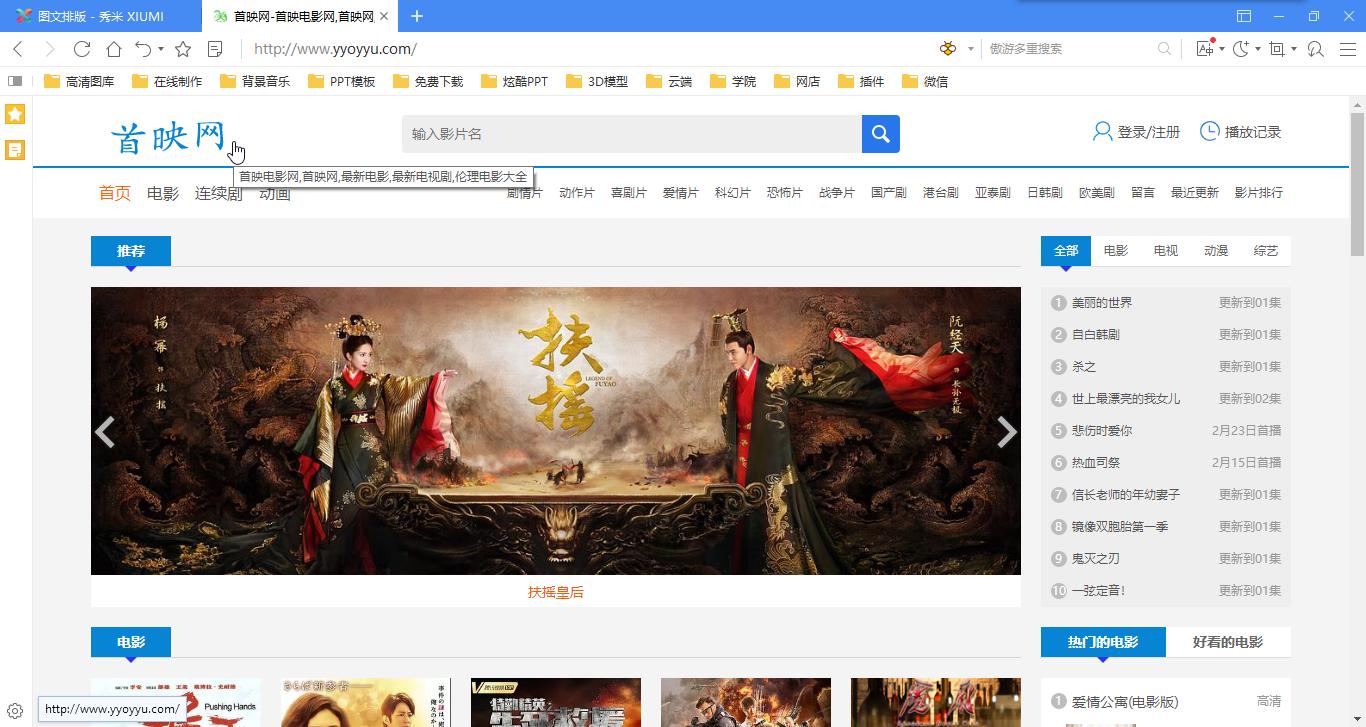Click the bee search engine icon
Image resolution: width=1366 pixels, height=727 pixels.
(x=948, y=49)
